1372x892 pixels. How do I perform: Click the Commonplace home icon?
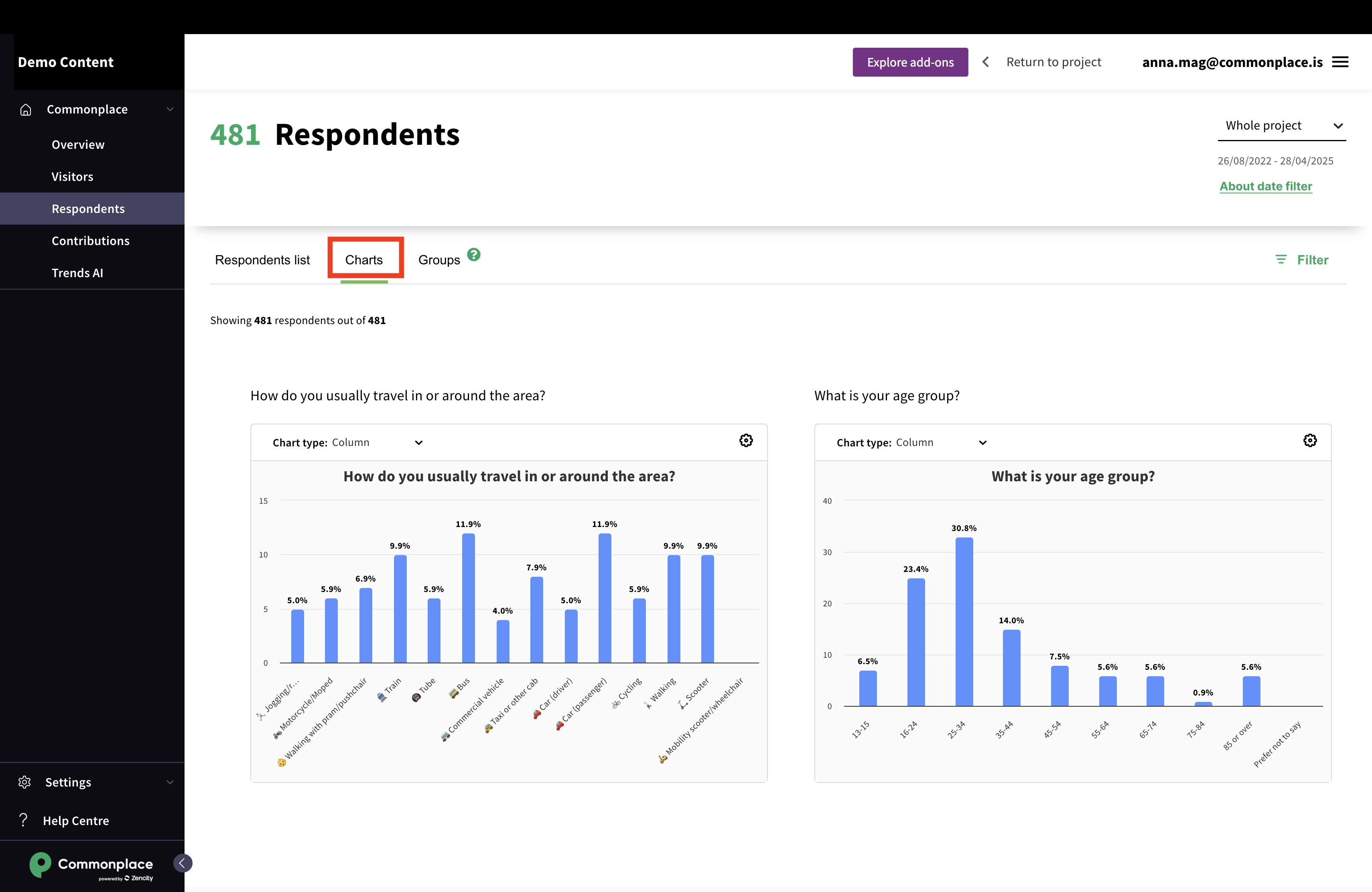coord(25,109)
